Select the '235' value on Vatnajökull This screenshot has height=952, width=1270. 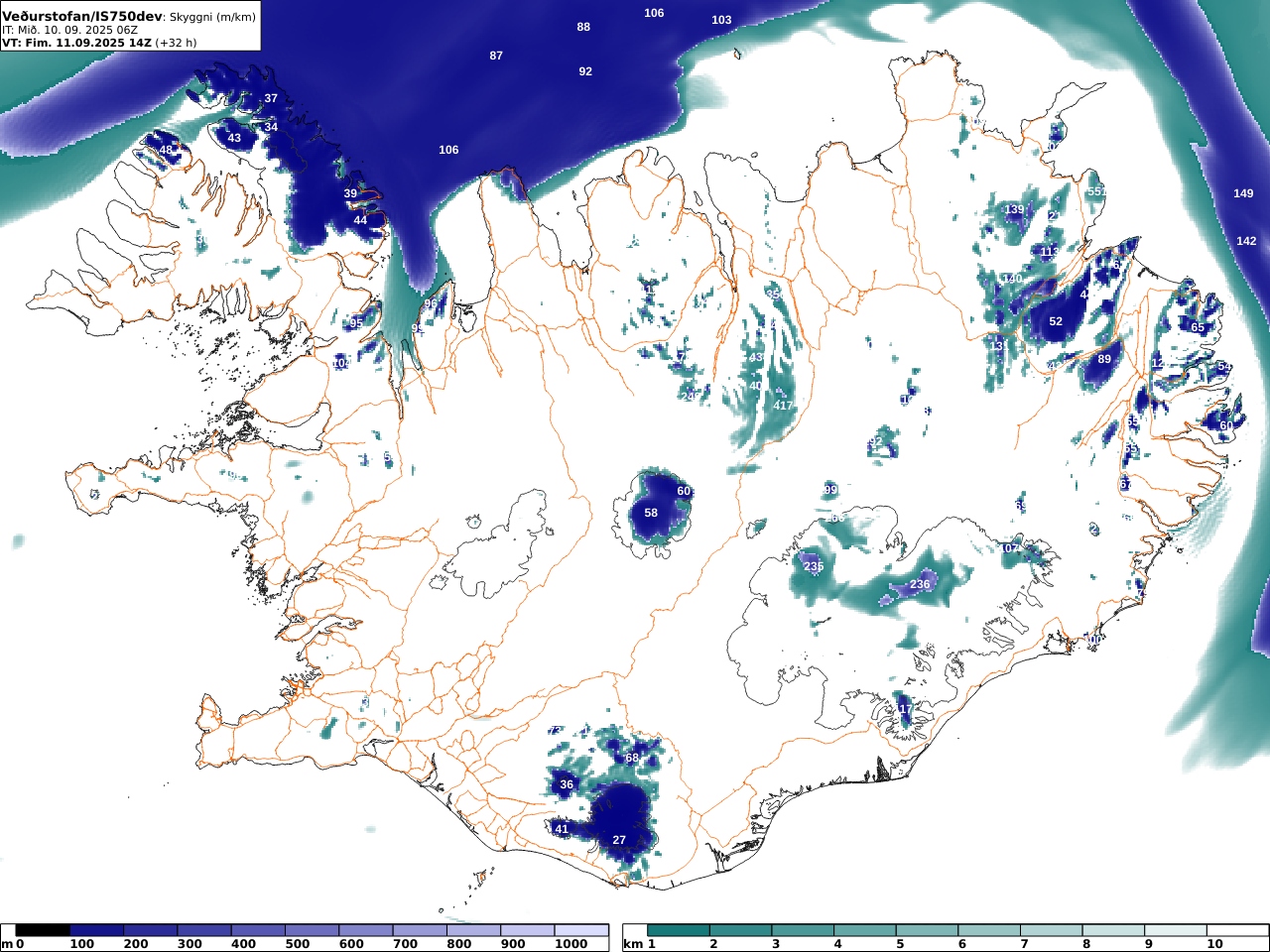point(814,566)
